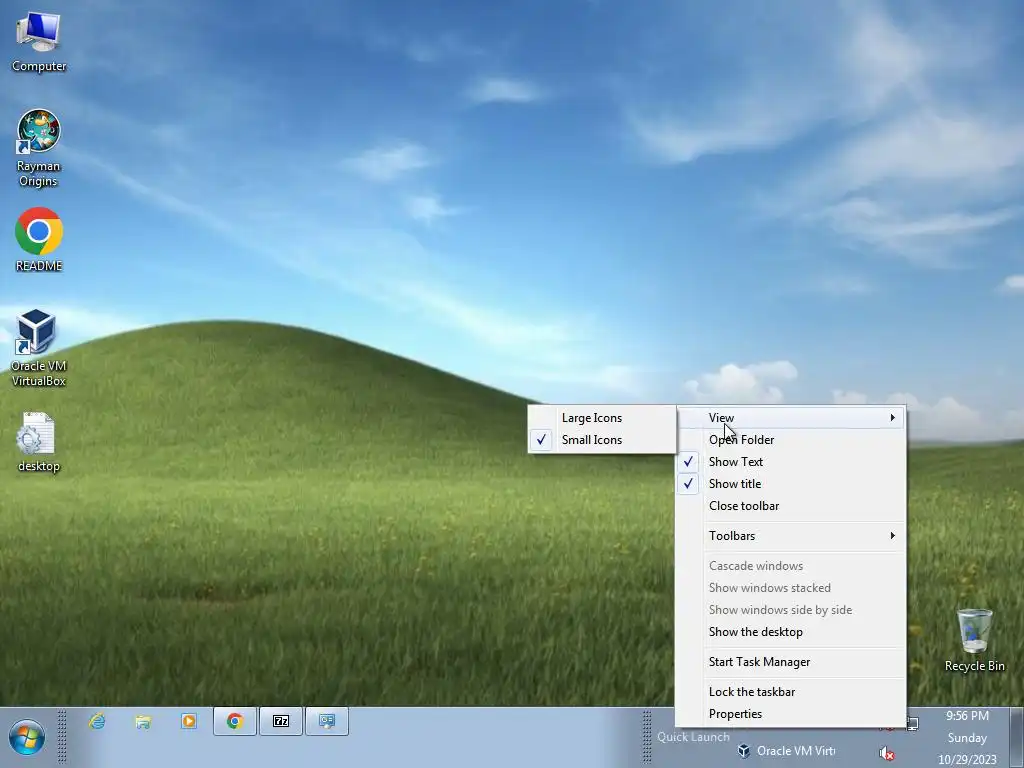
Task: Select the Rayman Origins shortcut icon
Action: (39, 148)
